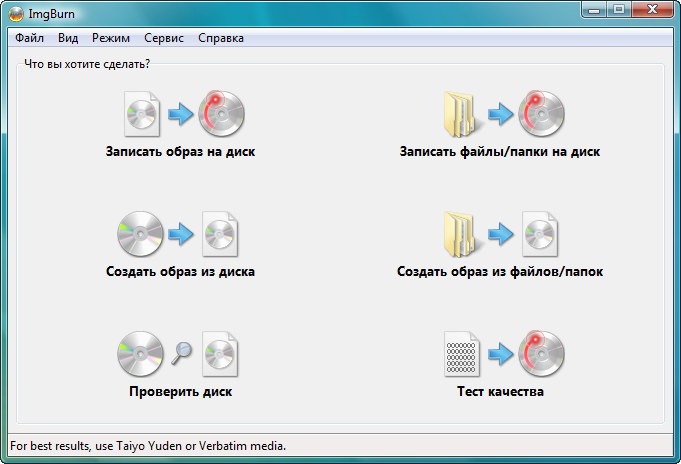Click the status bar tip about Taiyo Yuden
The height and width of the screenshot is (464, 681).
pyautogui.click(x=148, y=445)
